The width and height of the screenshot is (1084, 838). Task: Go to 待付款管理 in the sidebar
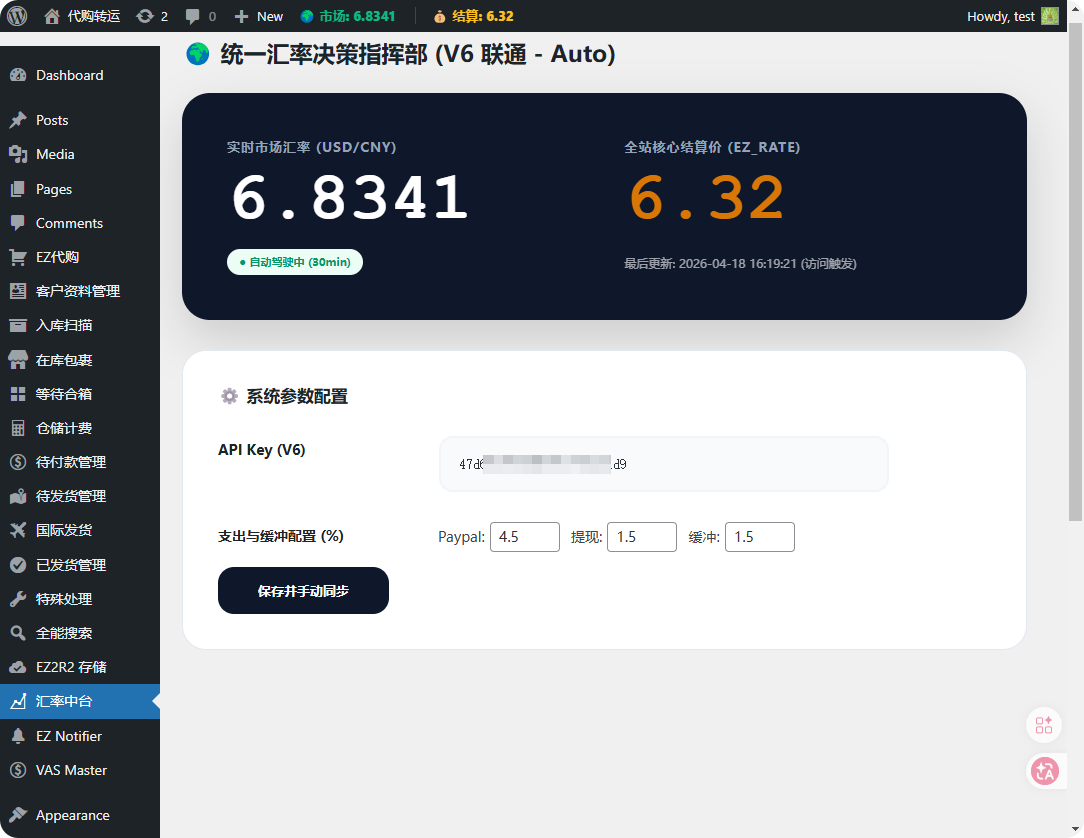point(70,462)
